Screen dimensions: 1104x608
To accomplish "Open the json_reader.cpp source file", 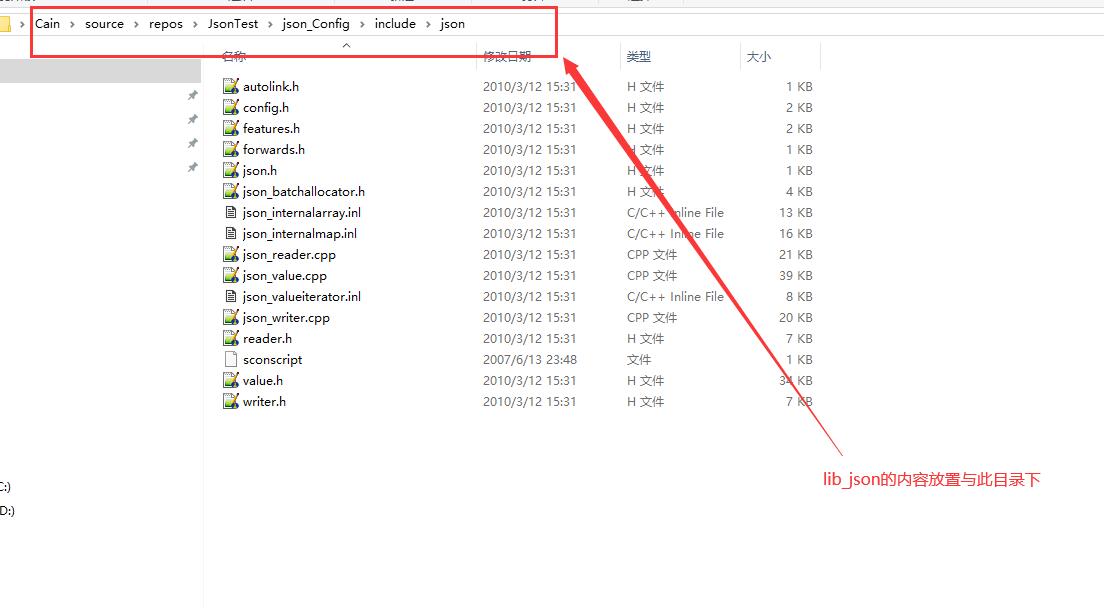I will pos(290,254).
